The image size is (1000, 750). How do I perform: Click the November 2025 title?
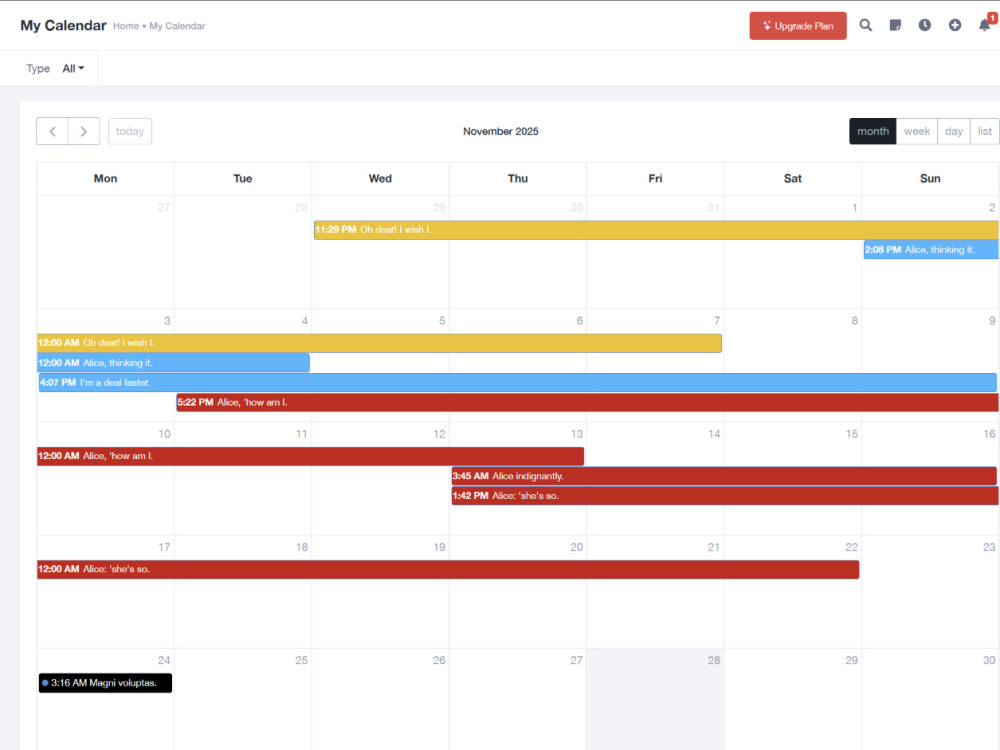[x=501, y=131]
